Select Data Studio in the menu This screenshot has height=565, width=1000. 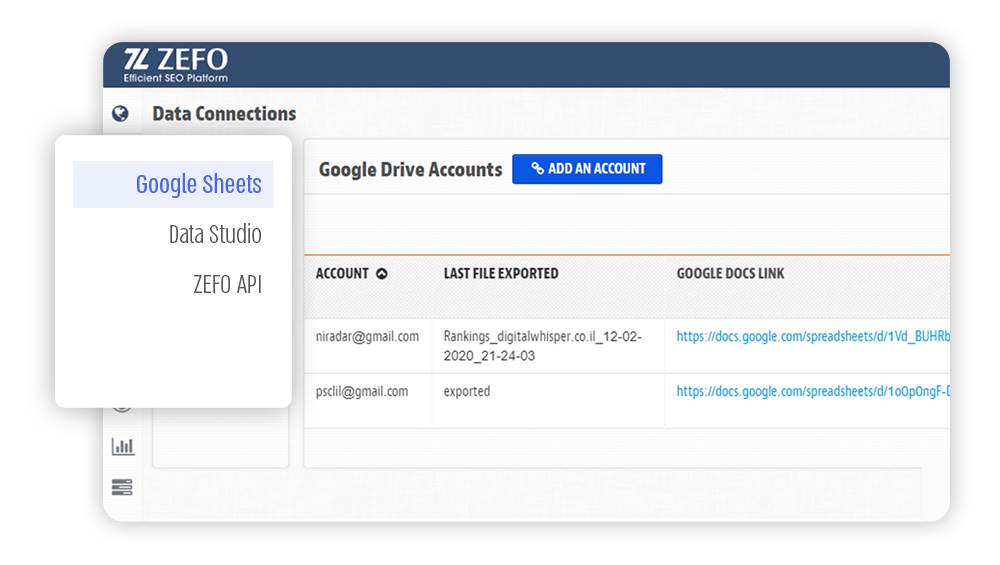point(215,234)
